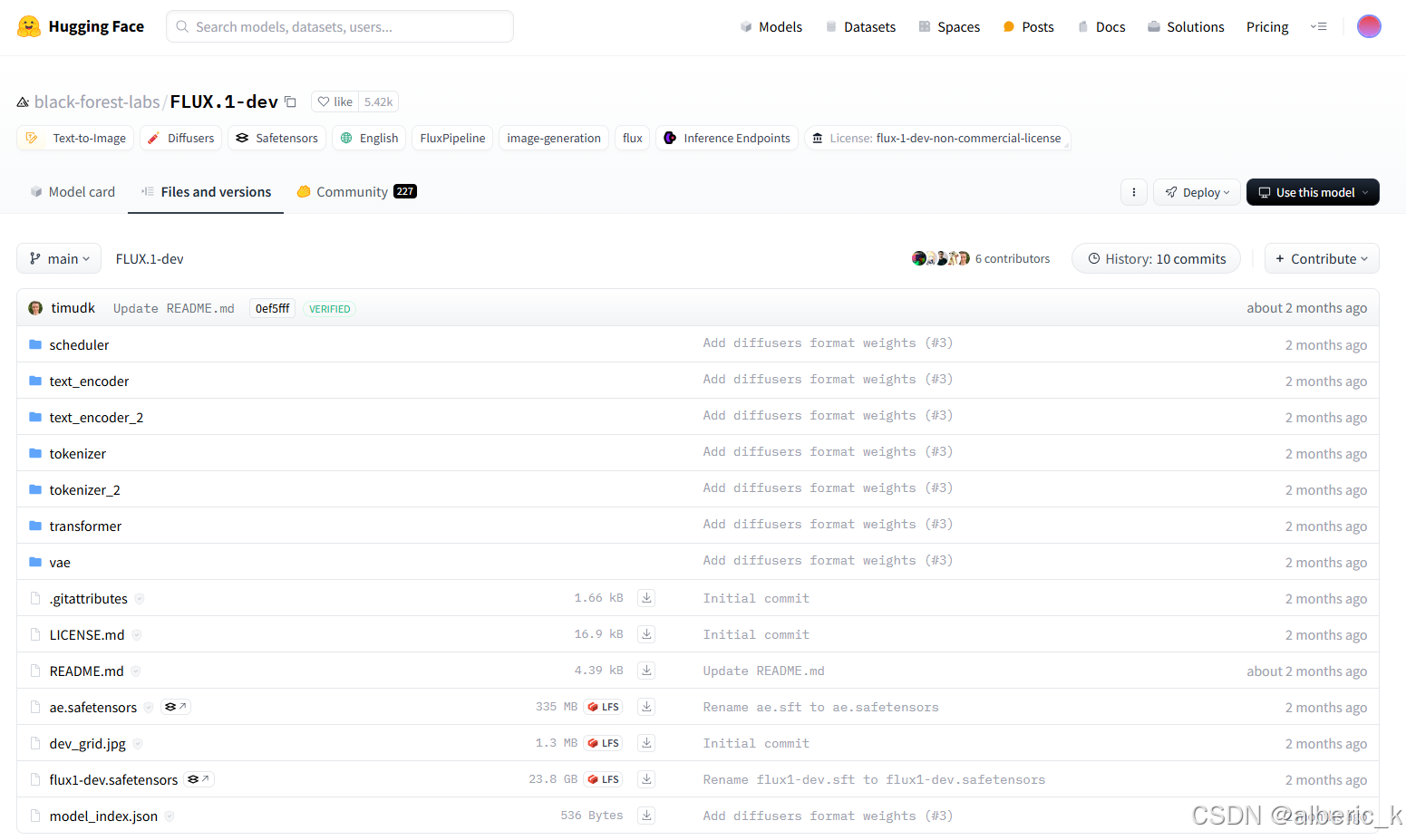Download the README.md file
Viewport: 1406px width, 840px height.
[646, 671]
